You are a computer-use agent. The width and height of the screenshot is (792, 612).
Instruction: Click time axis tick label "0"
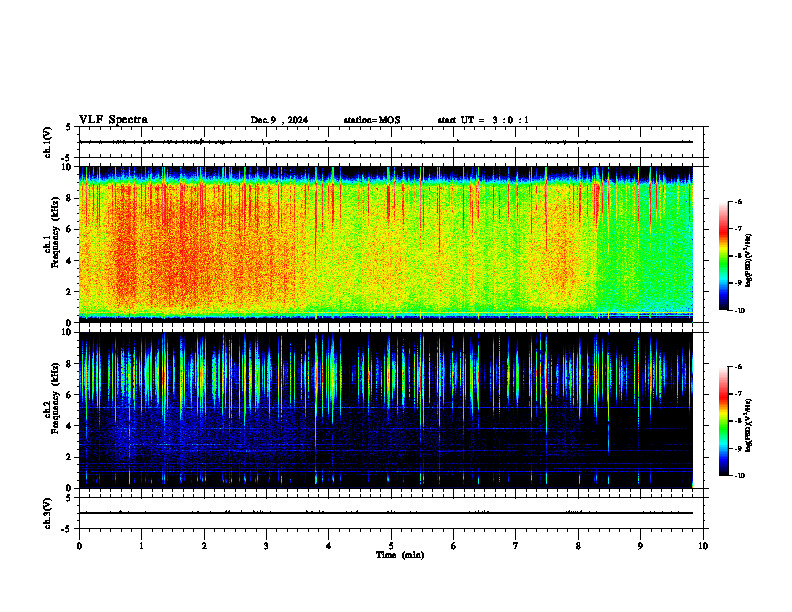click(x=79, y=546)
